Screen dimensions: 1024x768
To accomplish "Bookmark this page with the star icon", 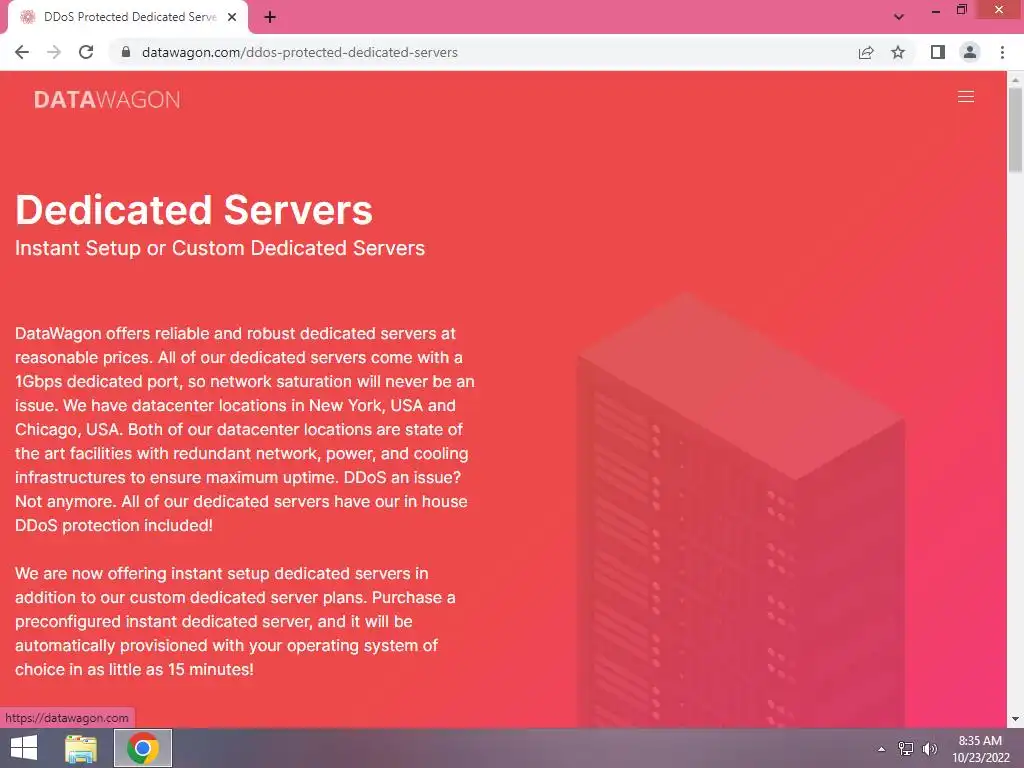I will pyautogui.click(x=898, y=52).
